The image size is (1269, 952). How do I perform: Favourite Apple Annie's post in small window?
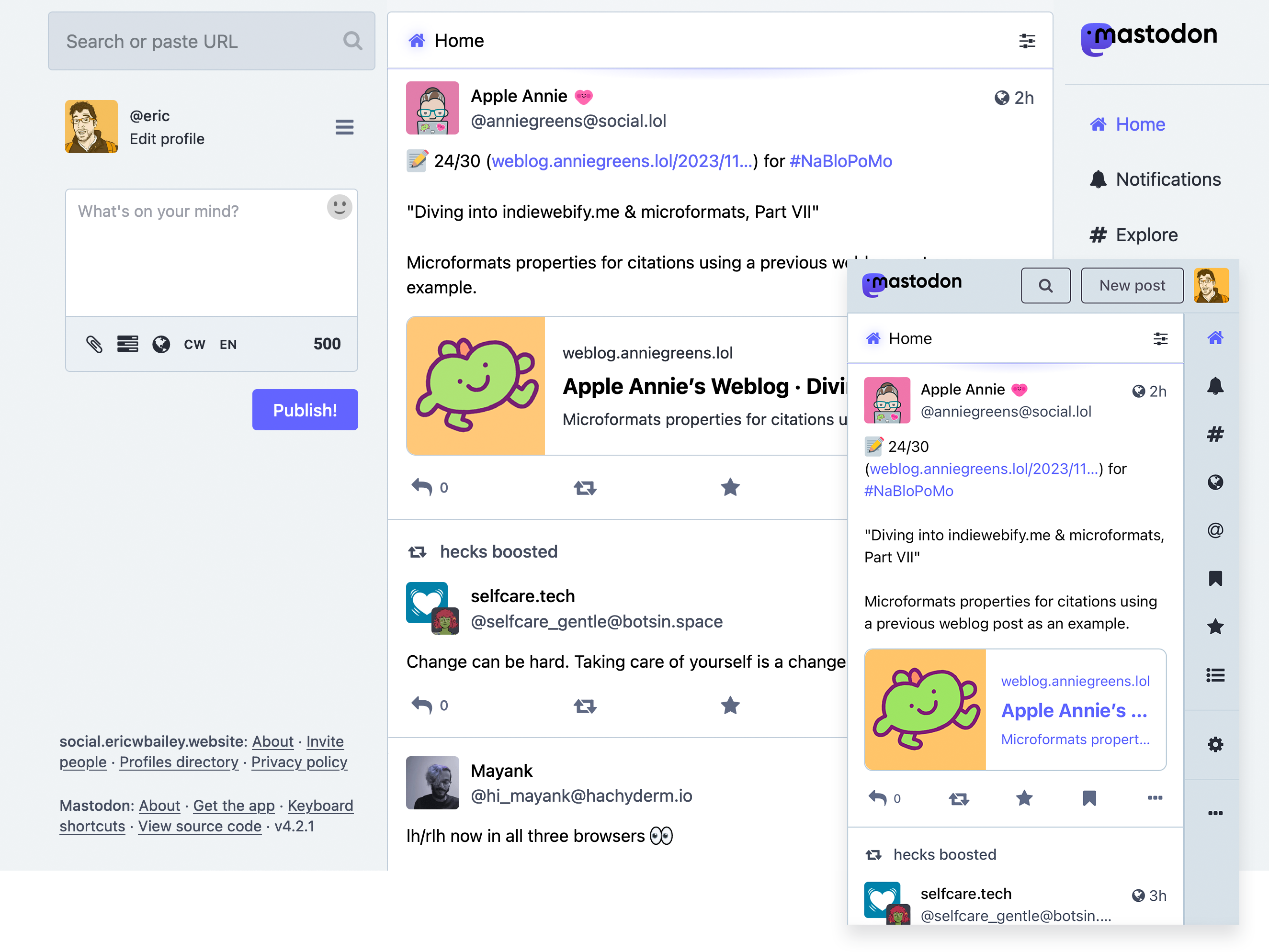tap(1024, 798)
